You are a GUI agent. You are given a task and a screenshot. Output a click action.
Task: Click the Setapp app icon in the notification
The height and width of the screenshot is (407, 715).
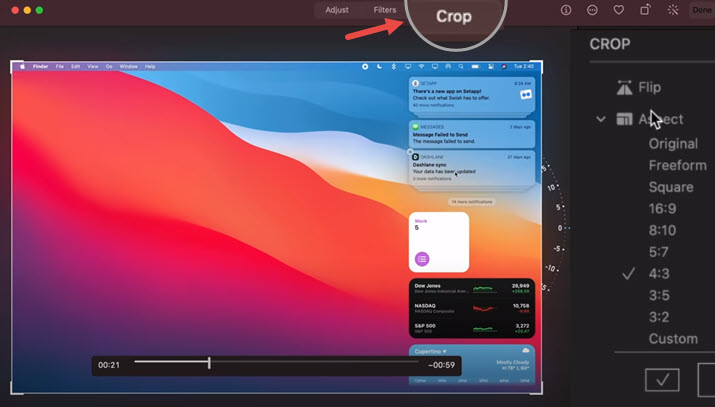[415, 83]
